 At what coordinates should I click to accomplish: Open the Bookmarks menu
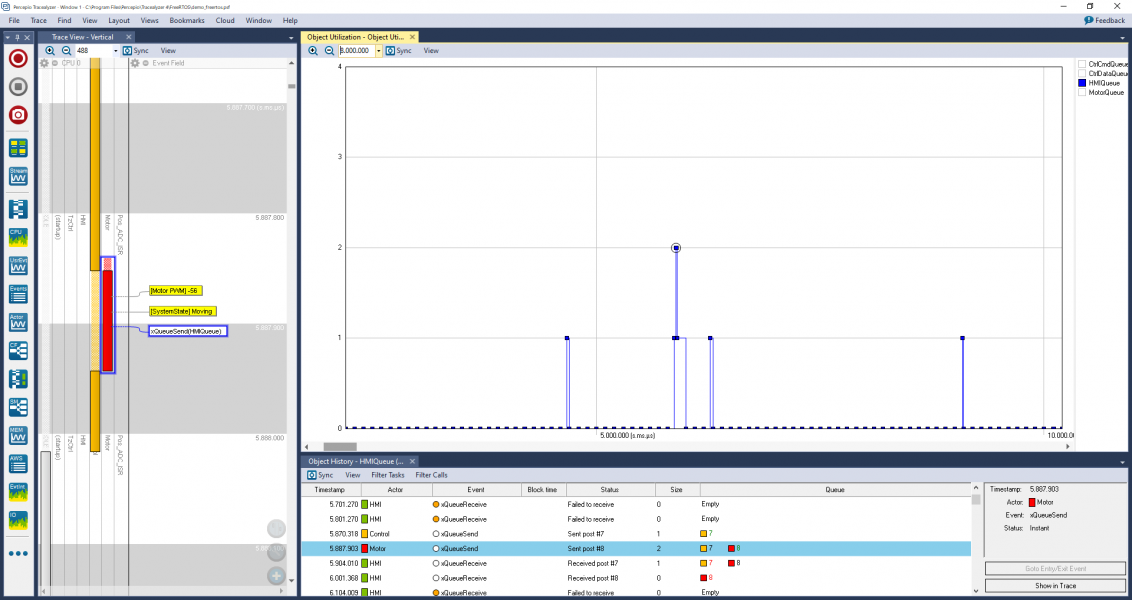tap(186, 20)
